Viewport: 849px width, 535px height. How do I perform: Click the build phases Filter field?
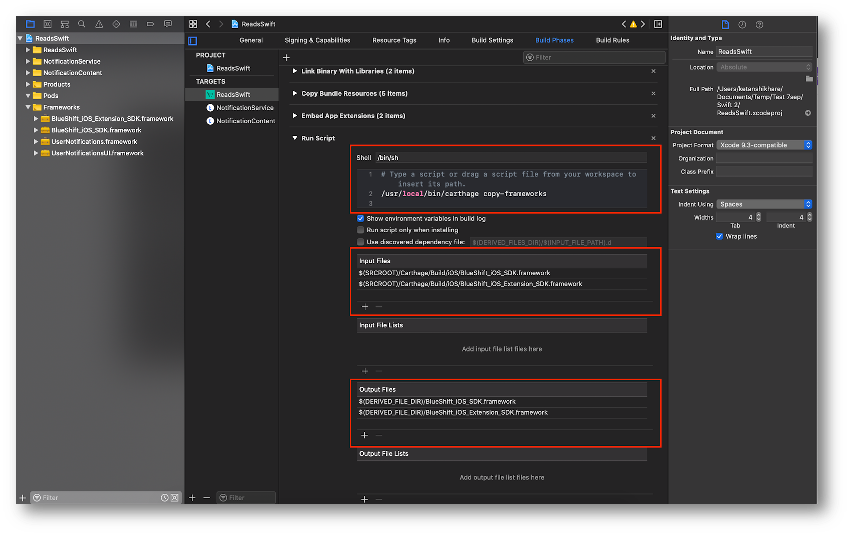tap(594, 57)
